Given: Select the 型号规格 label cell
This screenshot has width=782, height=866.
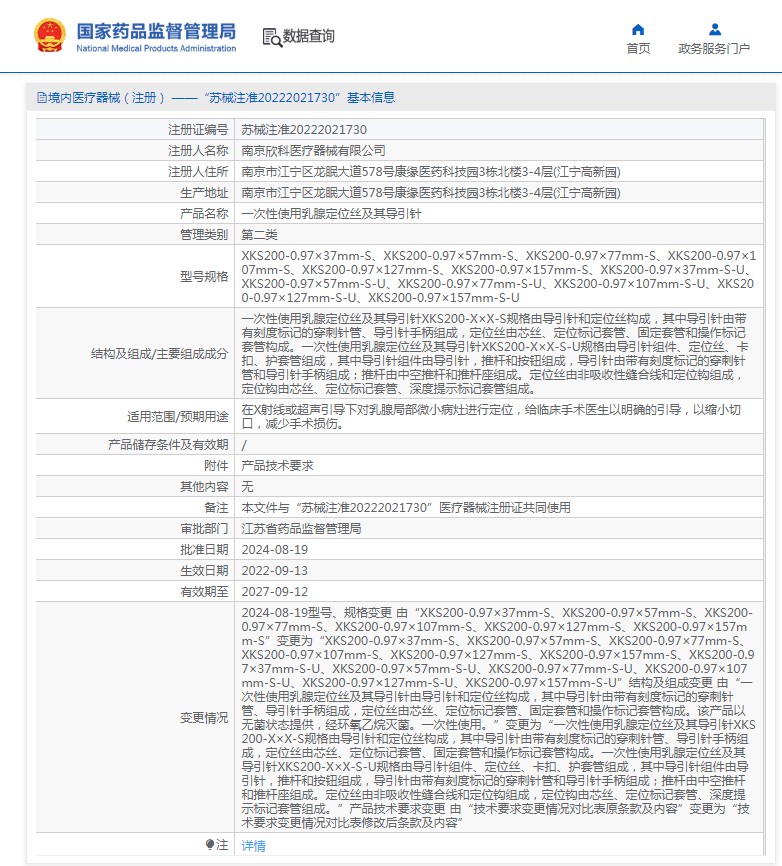Looking at the screenshot, I should pos(135,276).
